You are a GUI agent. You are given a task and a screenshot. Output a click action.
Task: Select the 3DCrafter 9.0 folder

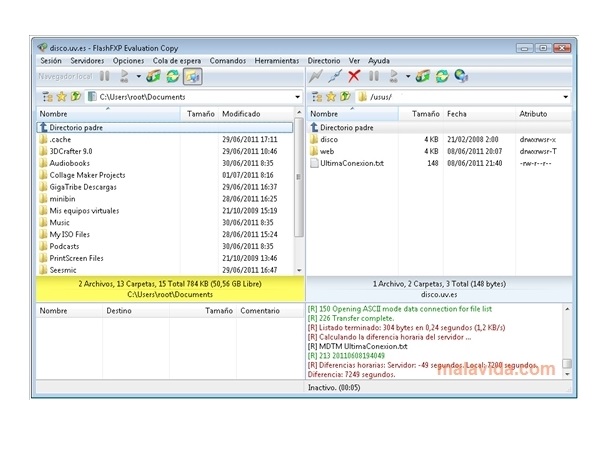click(x=165, y=151)
